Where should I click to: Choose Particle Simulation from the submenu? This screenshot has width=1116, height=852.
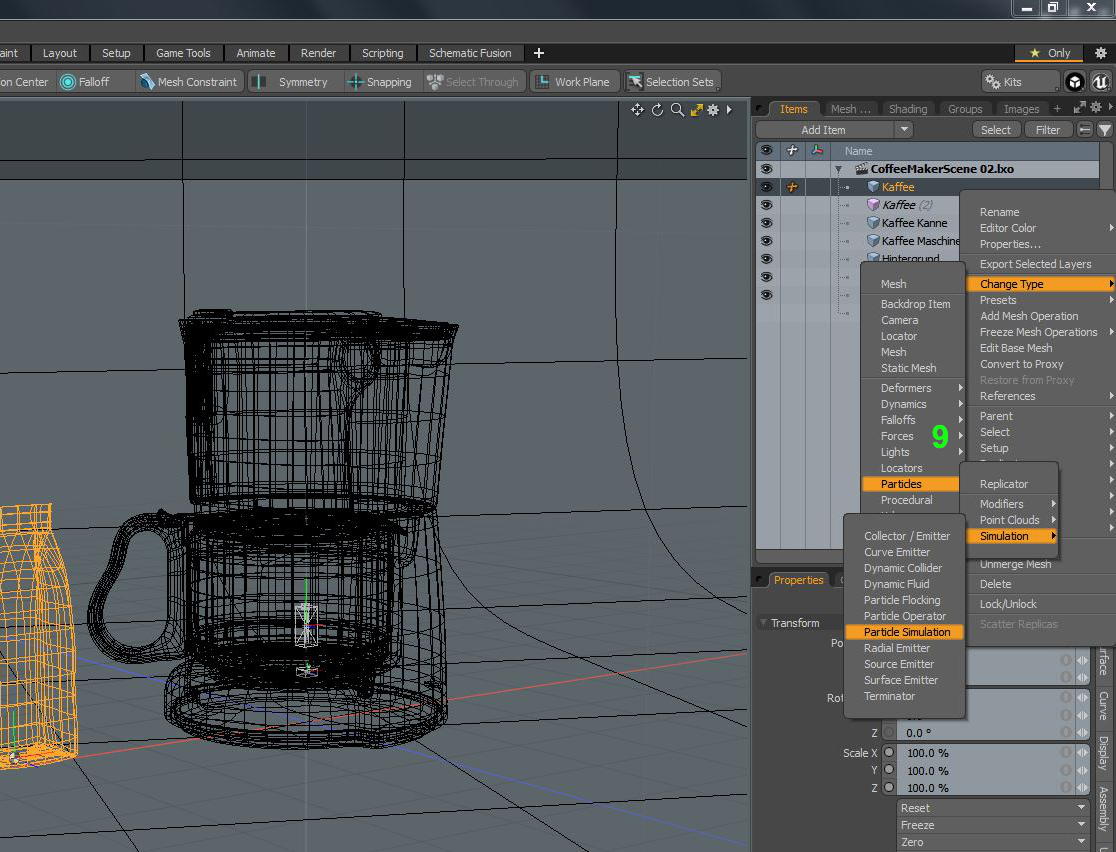click(x=906, y=632)
